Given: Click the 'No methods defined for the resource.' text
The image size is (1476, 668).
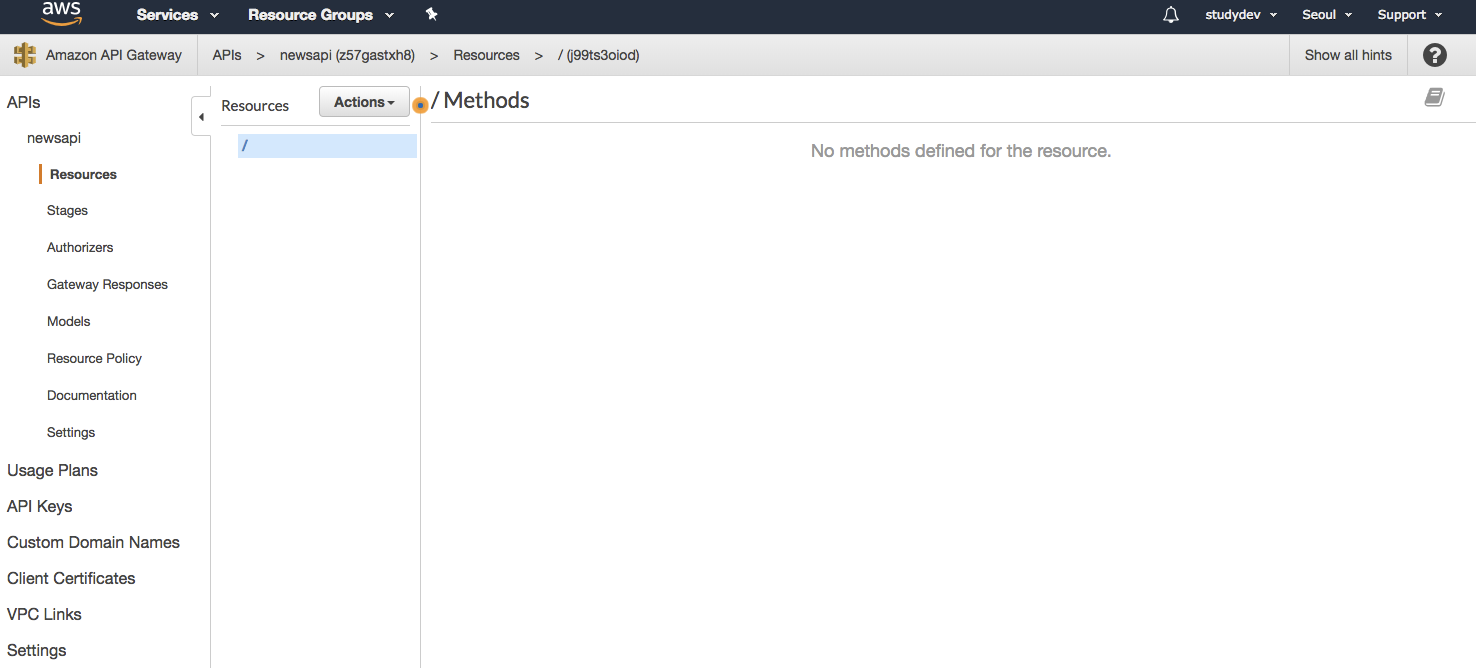Looking at the screenshot, I should point(961,151).
